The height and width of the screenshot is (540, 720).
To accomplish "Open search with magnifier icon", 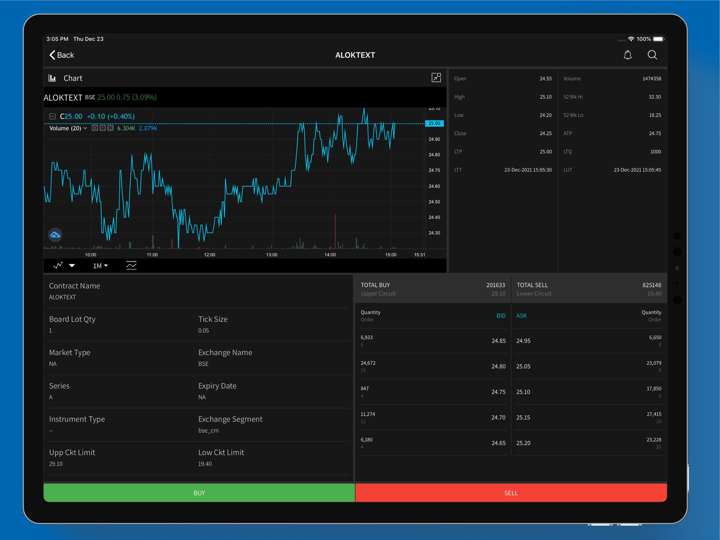I will click(652, 55).
